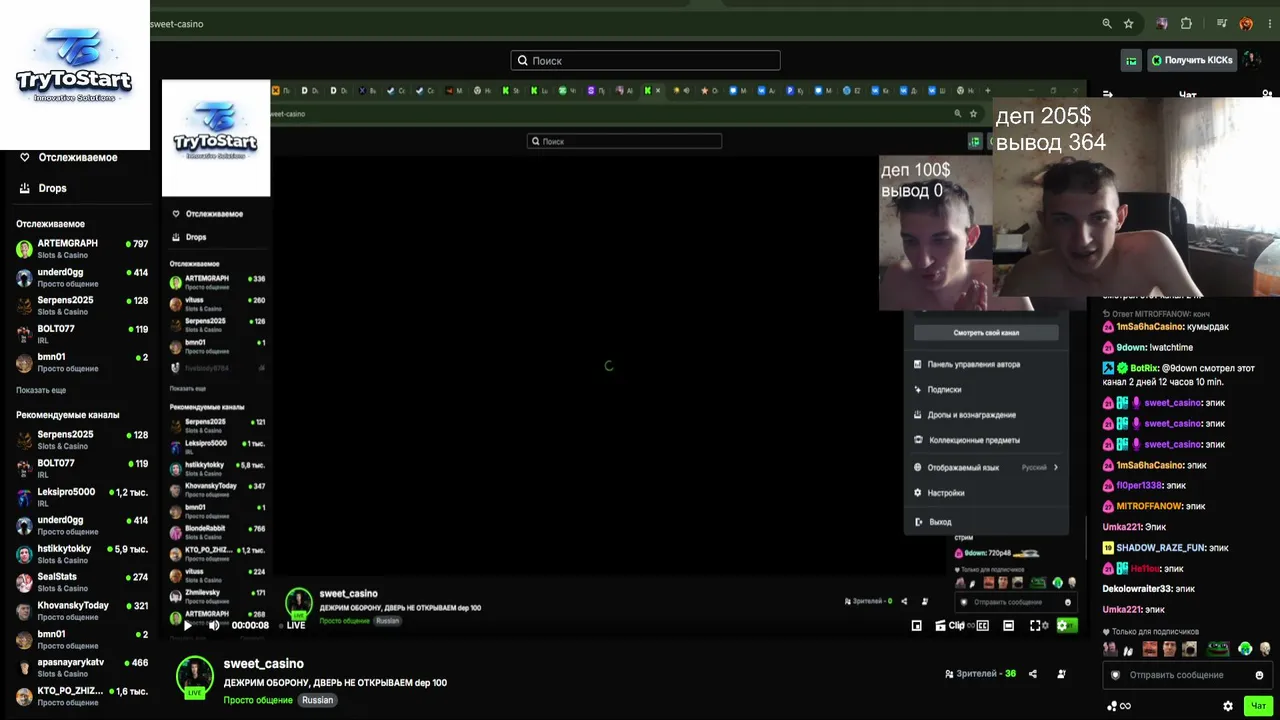This screenshot has height=720, width=1280.
Task: Expand Отображаемый язык submenu in embedded menu
Action: point(986,467)
